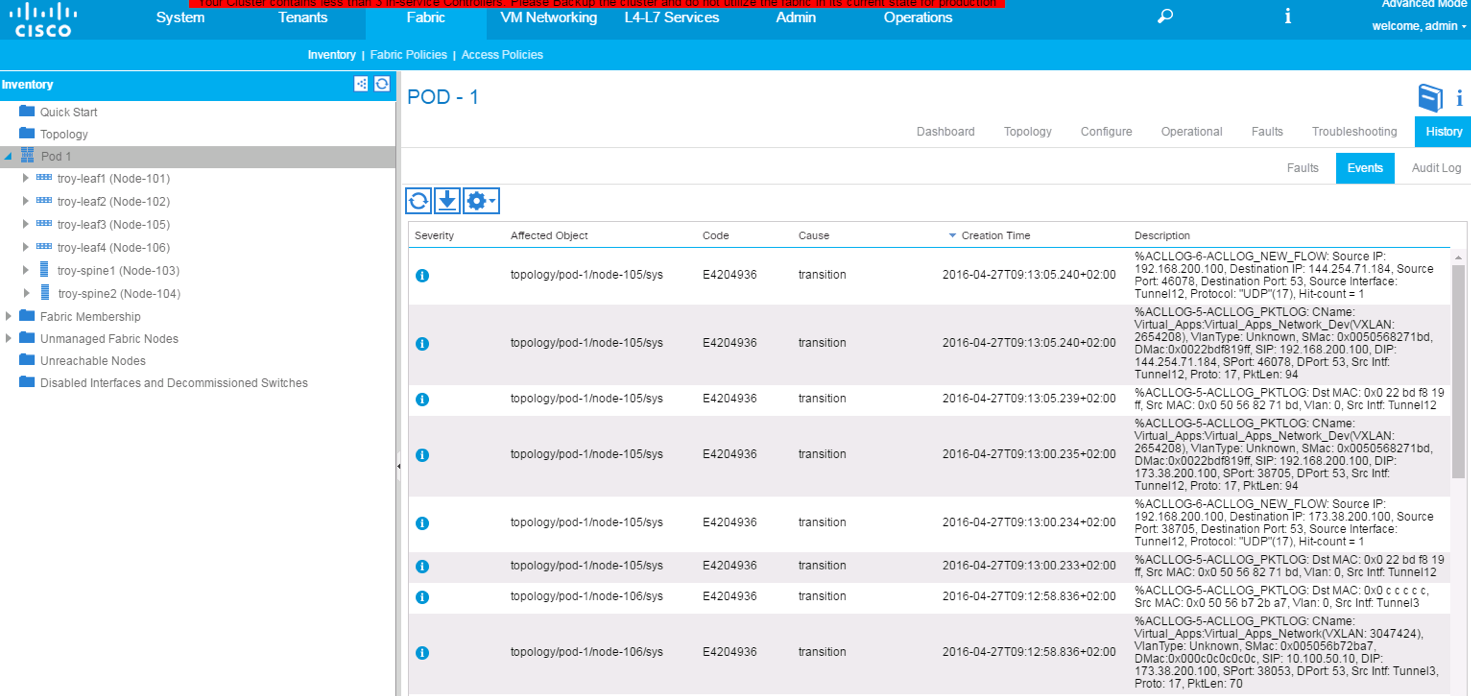Sort by Severity column header

pos(434,236)
